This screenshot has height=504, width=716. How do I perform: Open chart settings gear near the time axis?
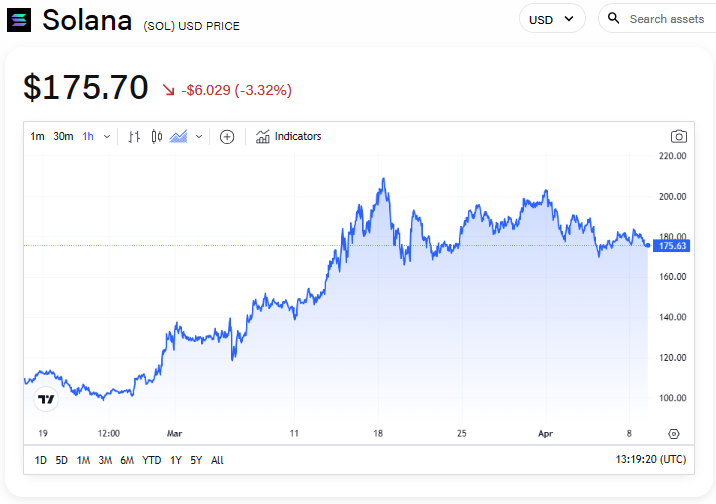pos(674,433)
